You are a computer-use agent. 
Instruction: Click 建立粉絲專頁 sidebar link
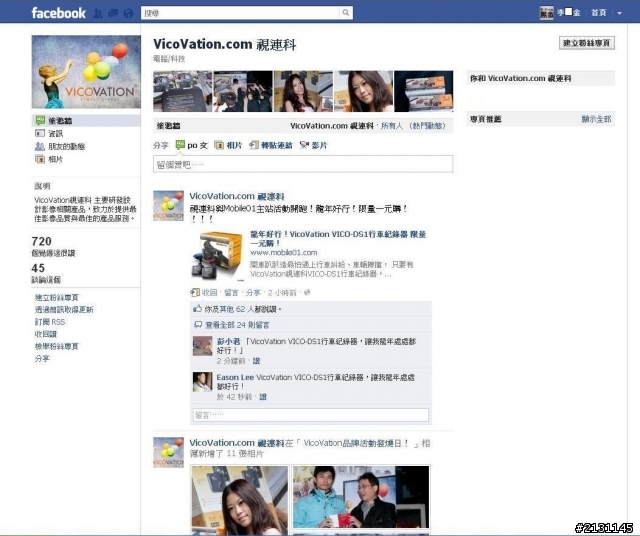point(56,298)
